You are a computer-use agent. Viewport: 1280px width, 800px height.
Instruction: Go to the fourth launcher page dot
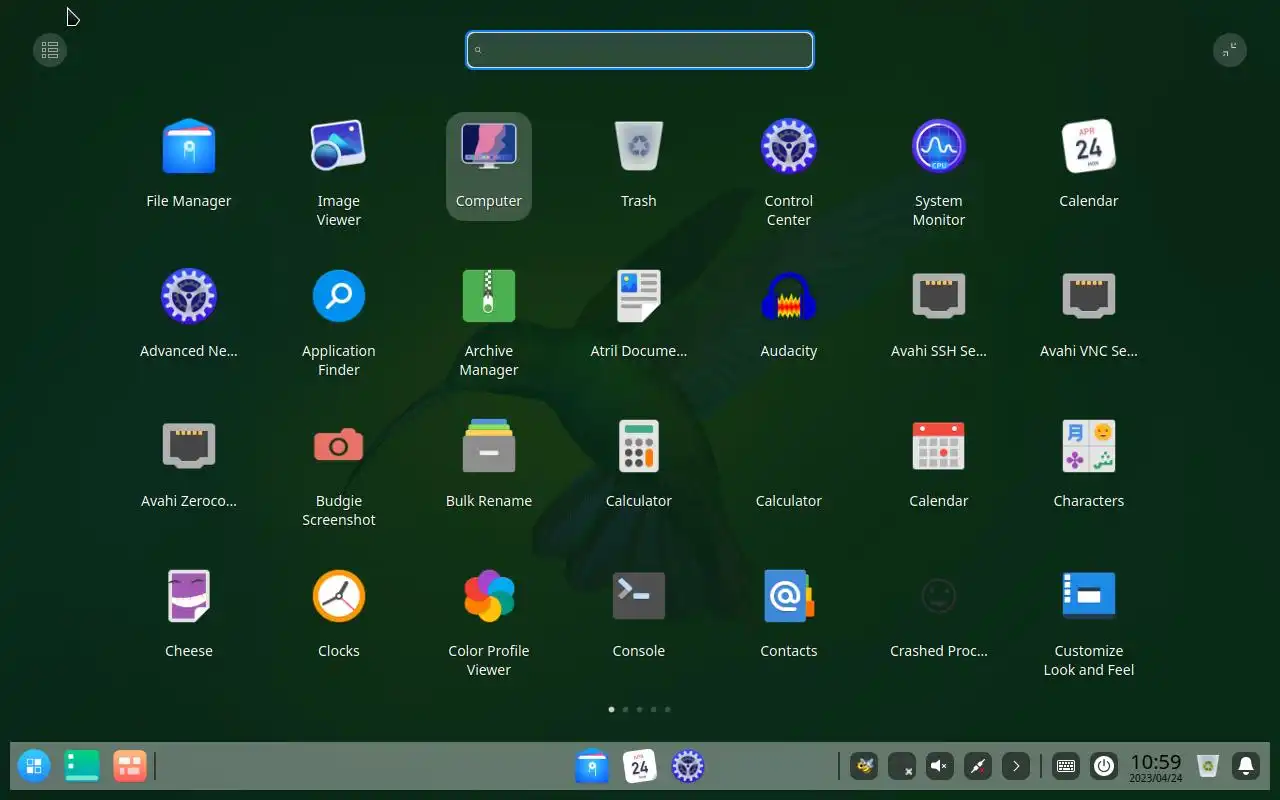coord(654,709)
